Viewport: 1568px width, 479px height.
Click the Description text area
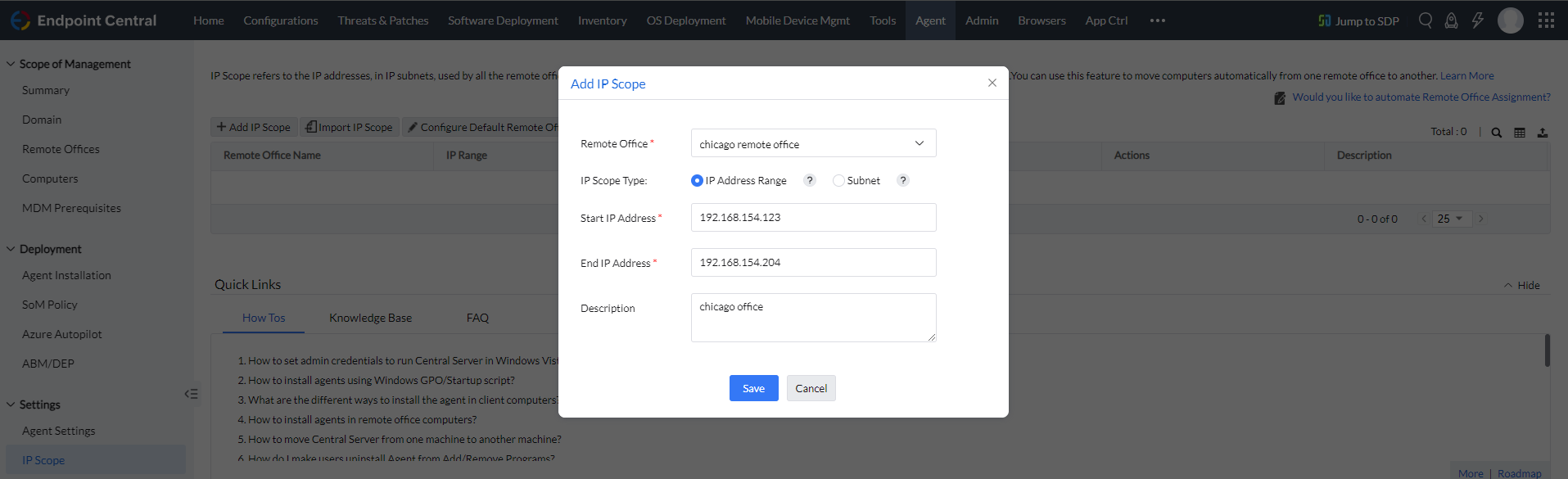[813, 317]
